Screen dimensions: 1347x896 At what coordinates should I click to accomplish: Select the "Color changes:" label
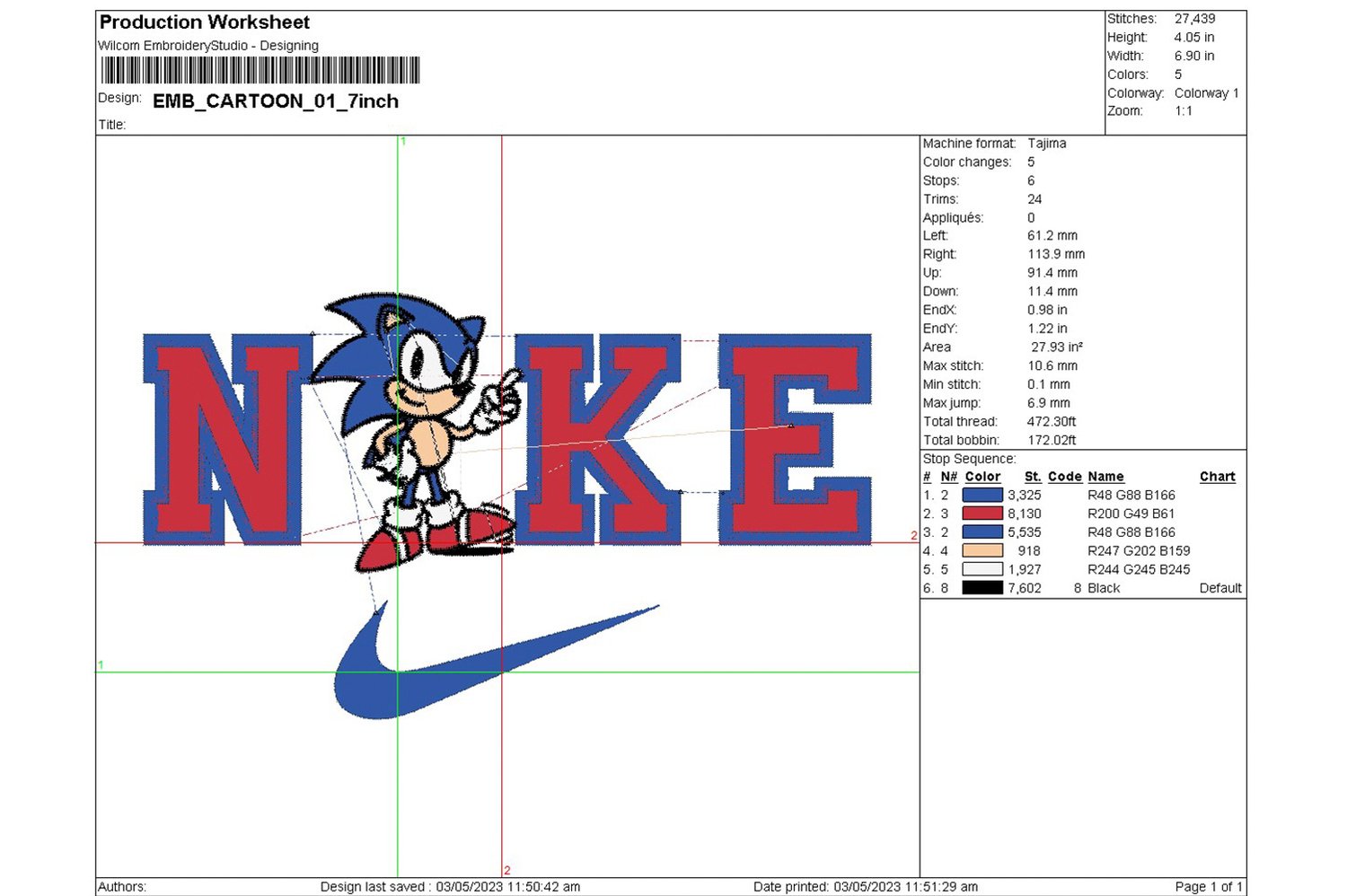click(967, 163)
